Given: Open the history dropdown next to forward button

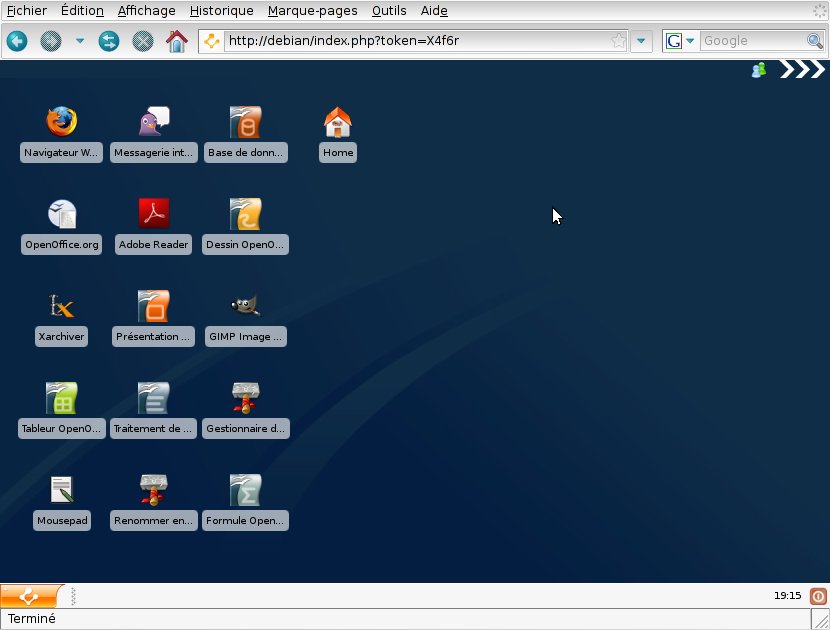Looking at the screenshot, I should (80, 40).
